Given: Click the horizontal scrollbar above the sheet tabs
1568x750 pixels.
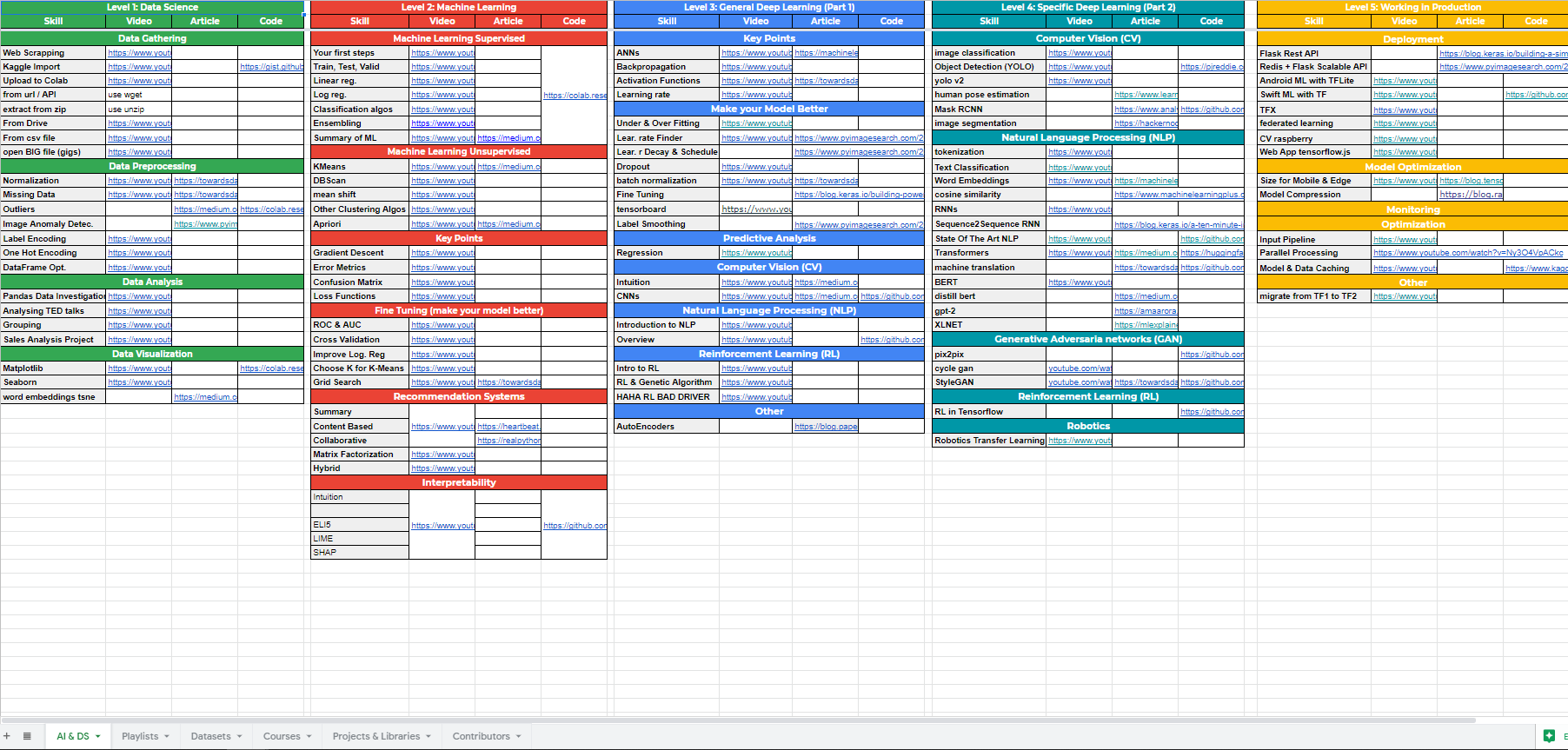Looking at the screenshot, I should 739,720.
